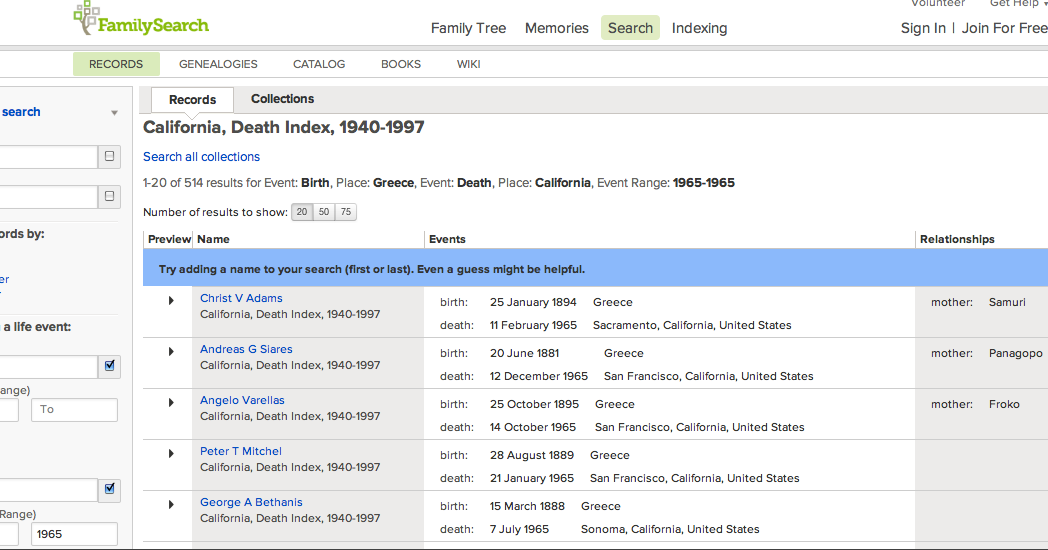This screenshot has height=550, width=1048.
Task: Click the year field containing 1965
Action: click(74, 534)
